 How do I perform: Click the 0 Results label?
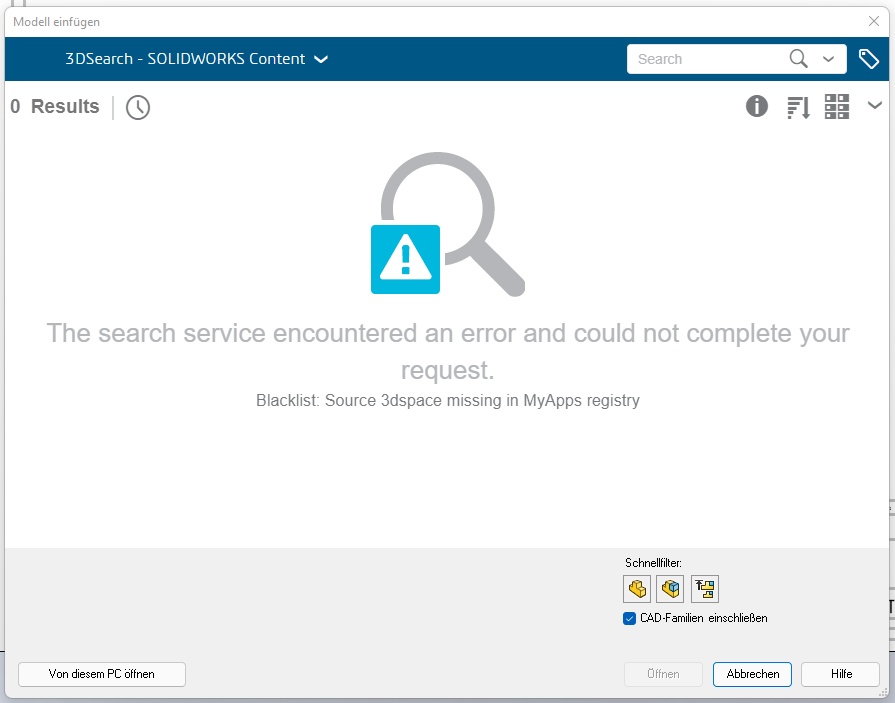tap(55, 106)
